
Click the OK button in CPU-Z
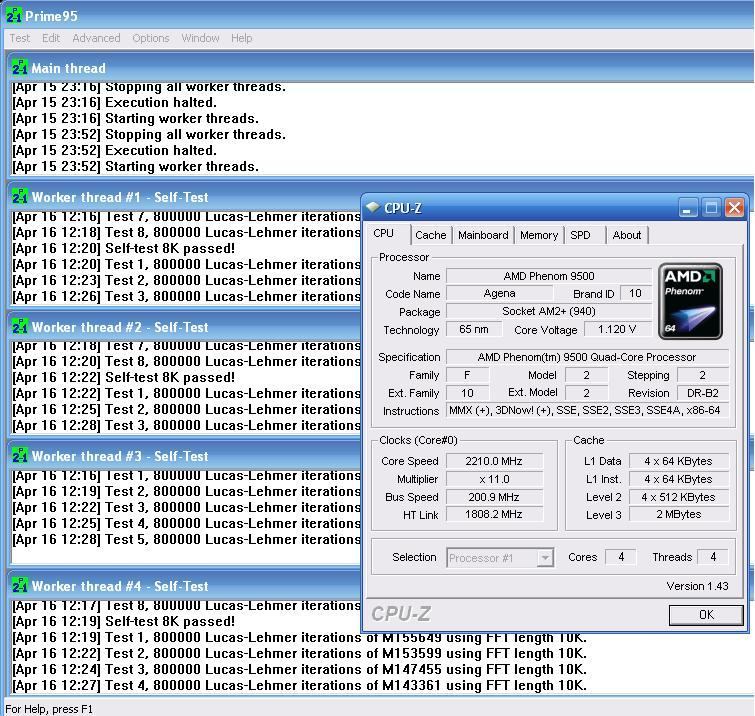tap(706, 615)
